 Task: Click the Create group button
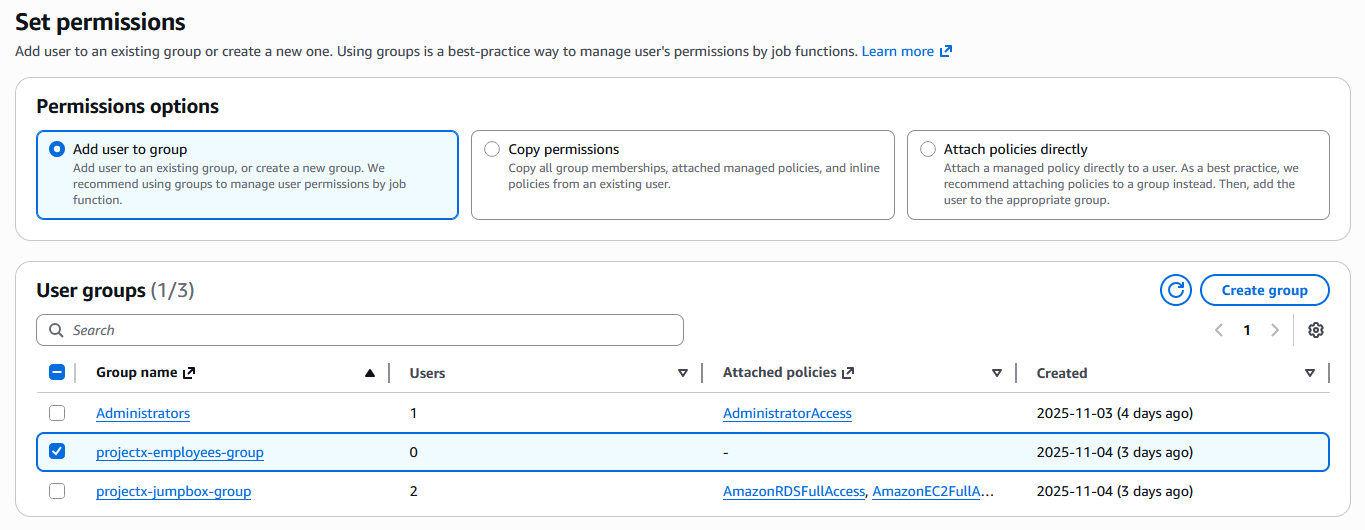point(1264,290)
